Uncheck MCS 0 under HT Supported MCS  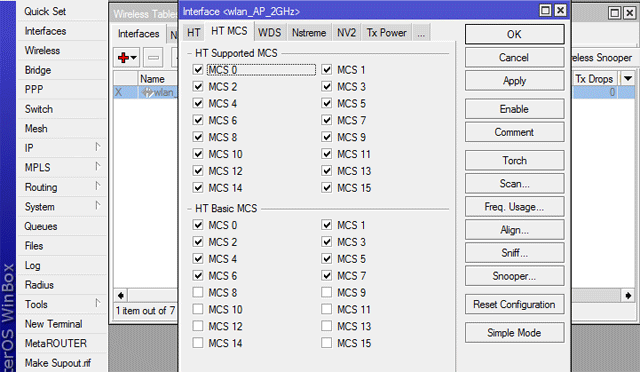(198, 70)
